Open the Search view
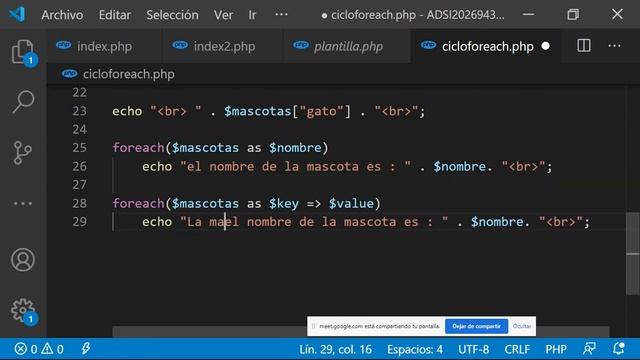640x360 pixels. tap(23, 101)
